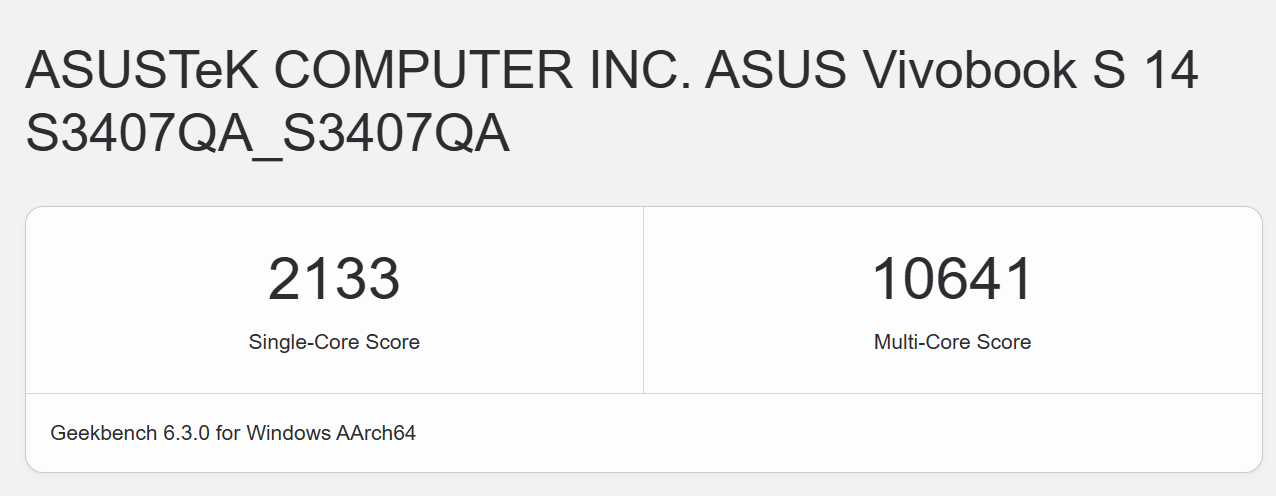Click the Multi-Core Score label
The width and height of the screenshot is (1276, 496).
(952, 342)
